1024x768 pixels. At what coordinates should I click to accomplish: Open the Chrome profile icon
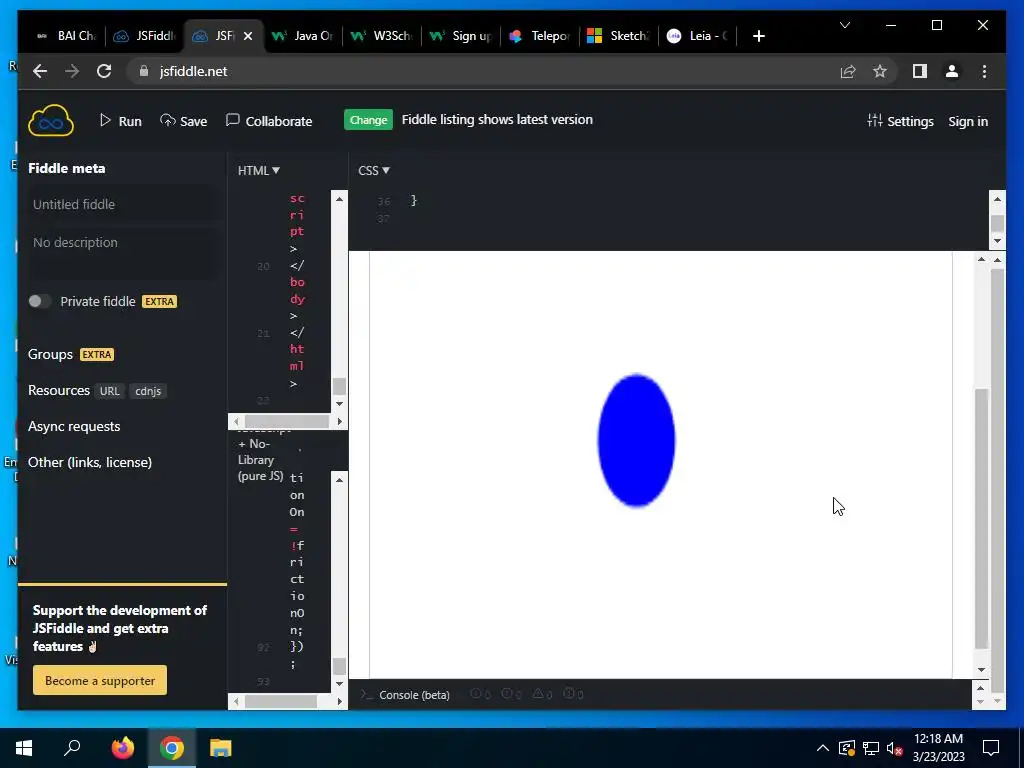952,71
